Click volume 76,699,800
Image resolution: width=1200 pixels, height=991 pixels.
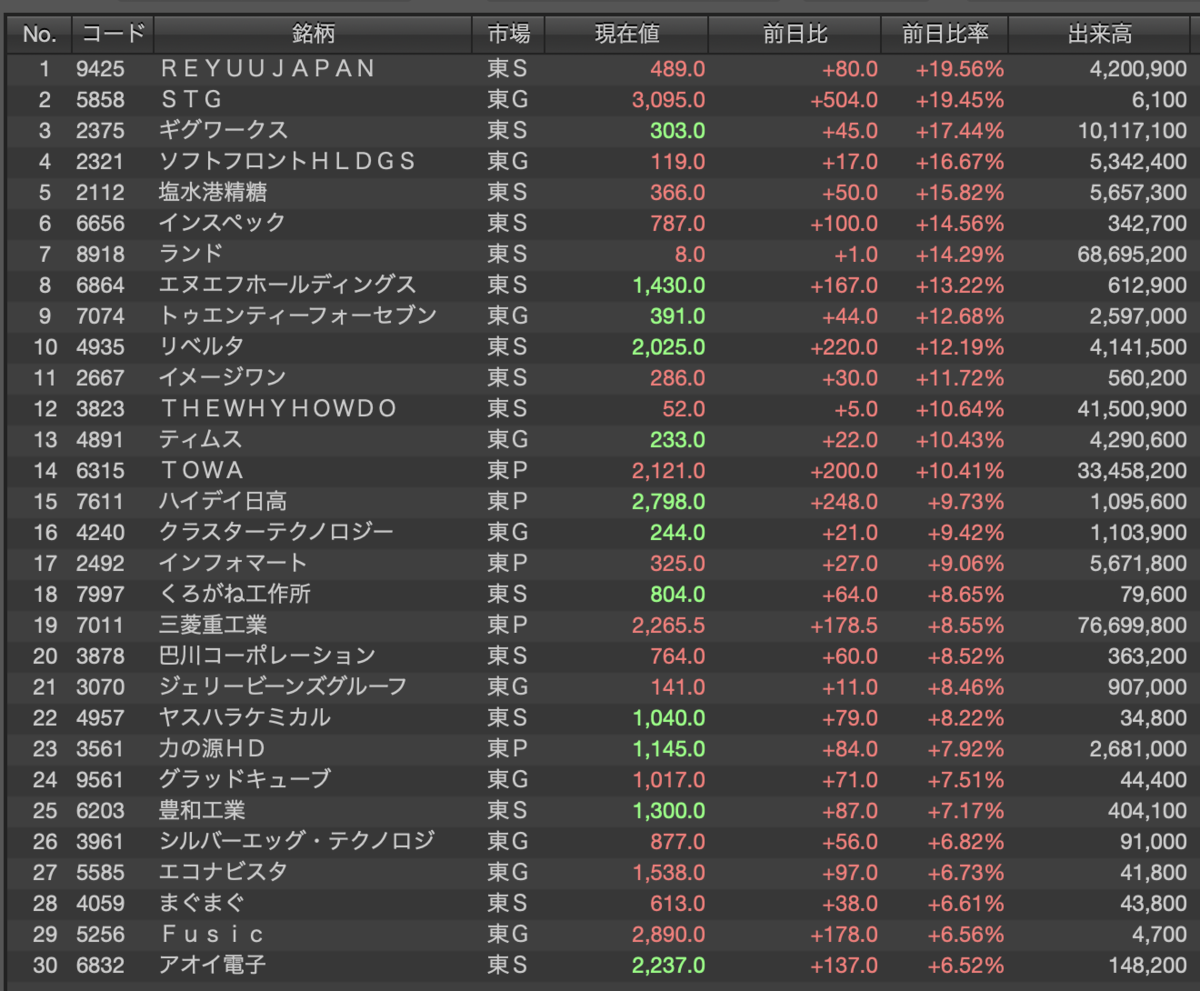click(x=1132, y=625)
